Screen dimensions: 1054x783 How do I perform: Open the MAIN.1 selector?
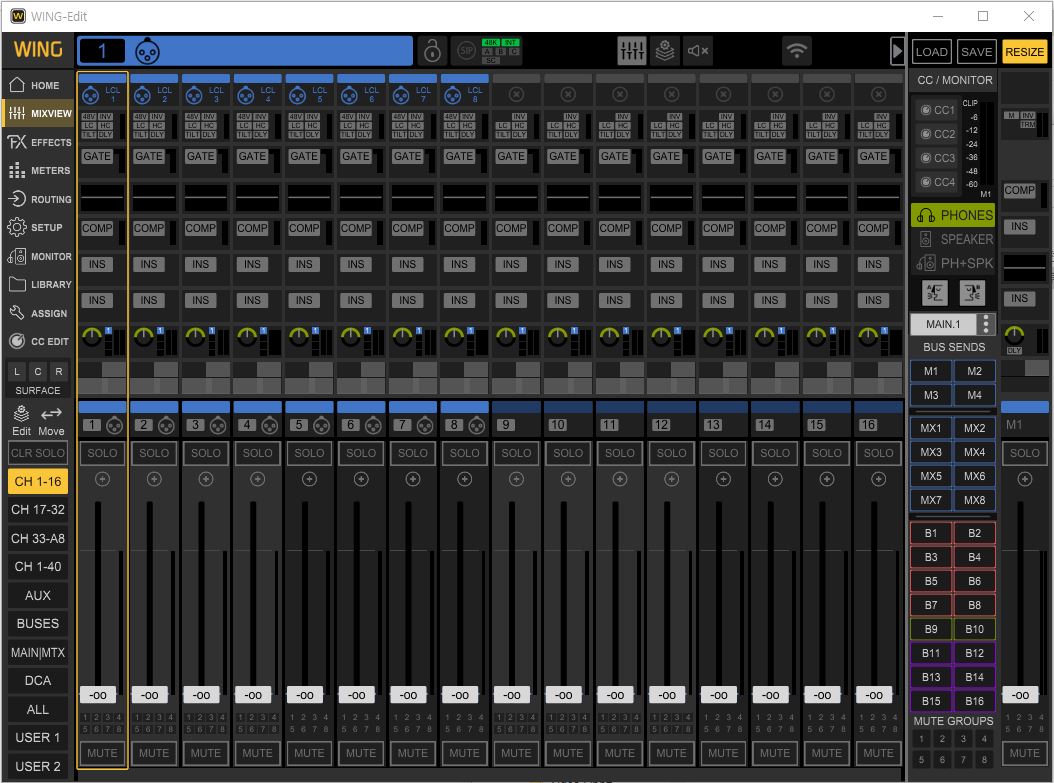click(x=943, y=324)
